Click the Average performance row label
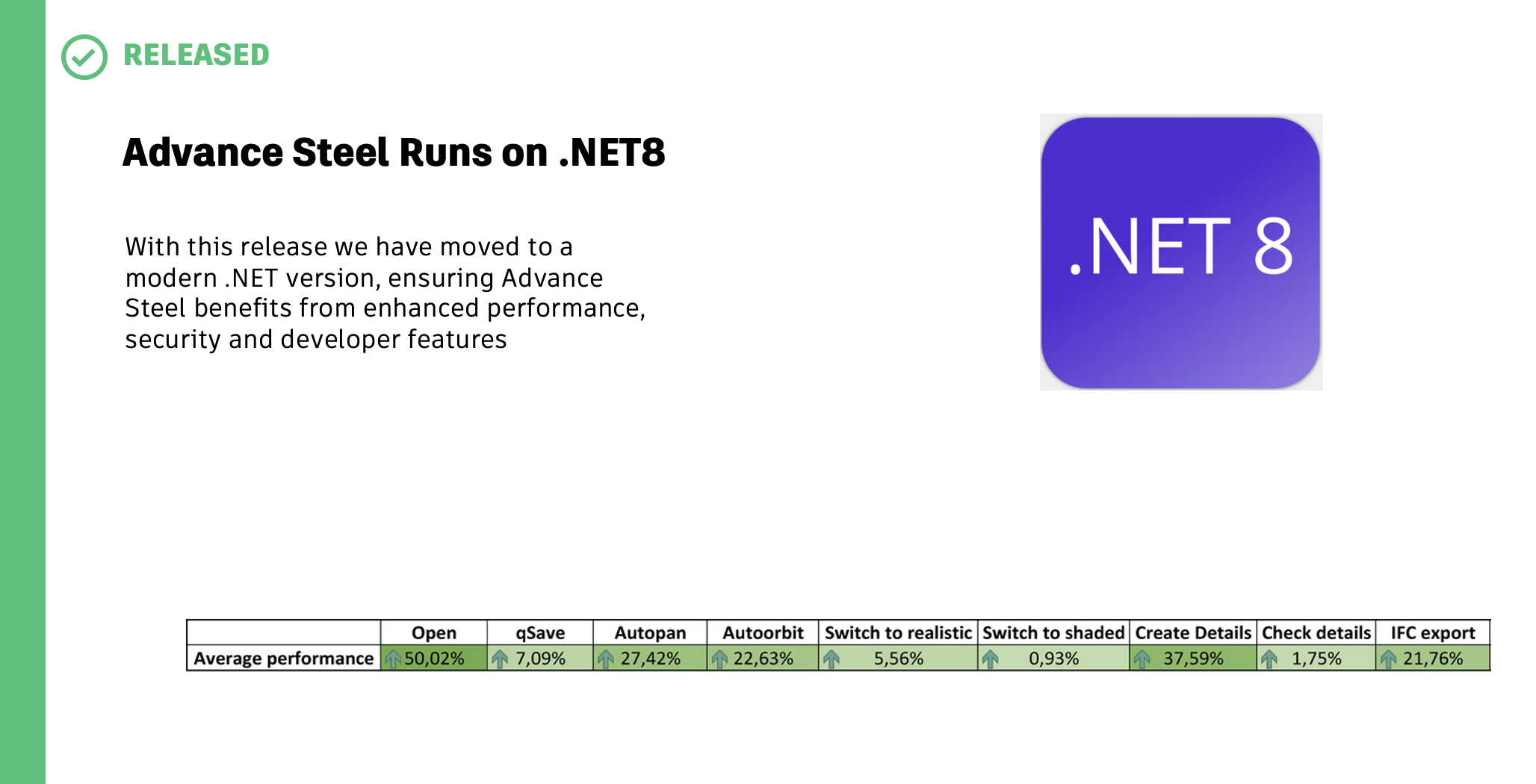The width and height of the screenshot is (1536, 784). pos(284,659)
